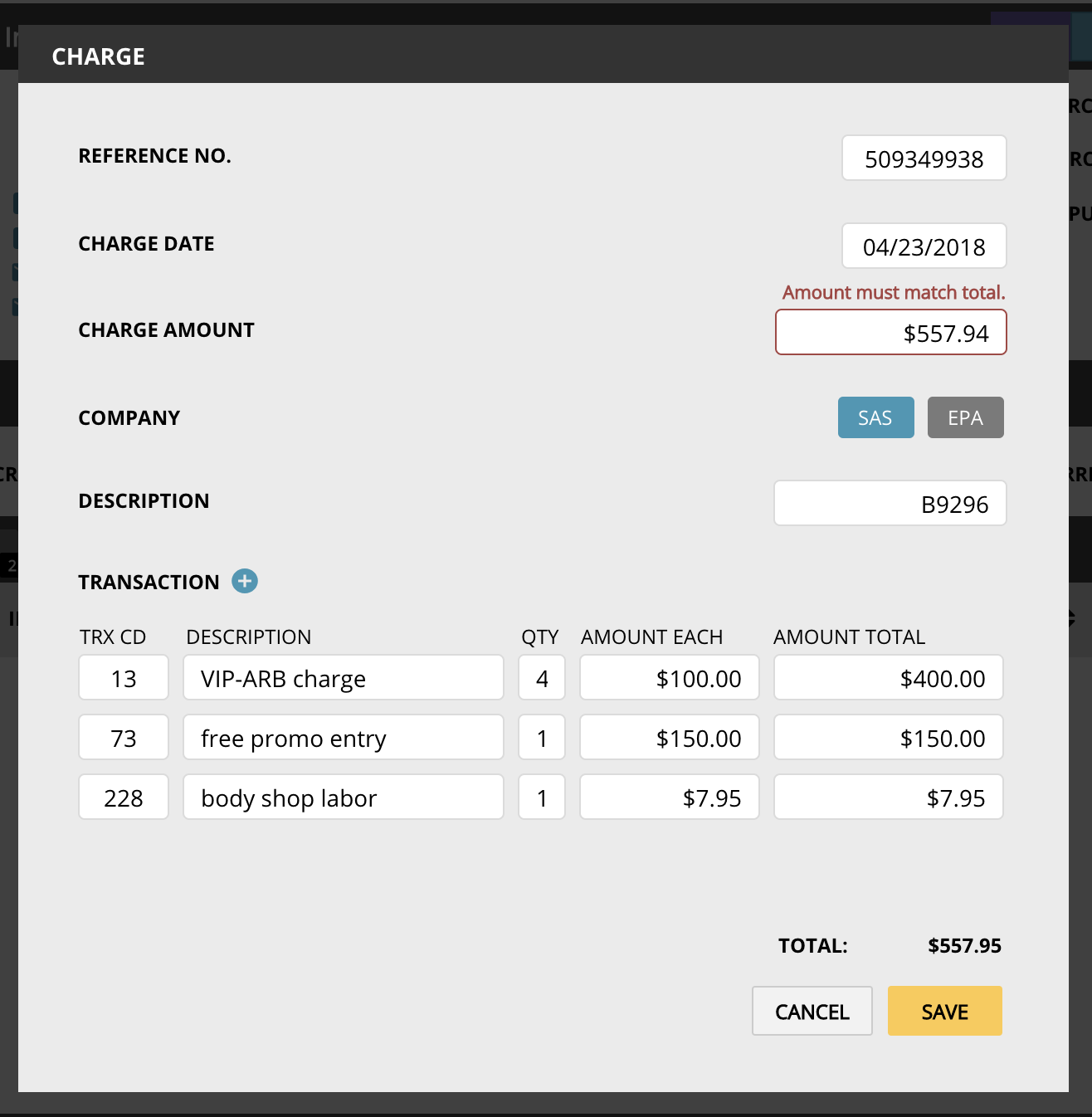Screen dimensions: 1092x1117
Task: Edit transaction code 13 field
Action: pos(124,678)
